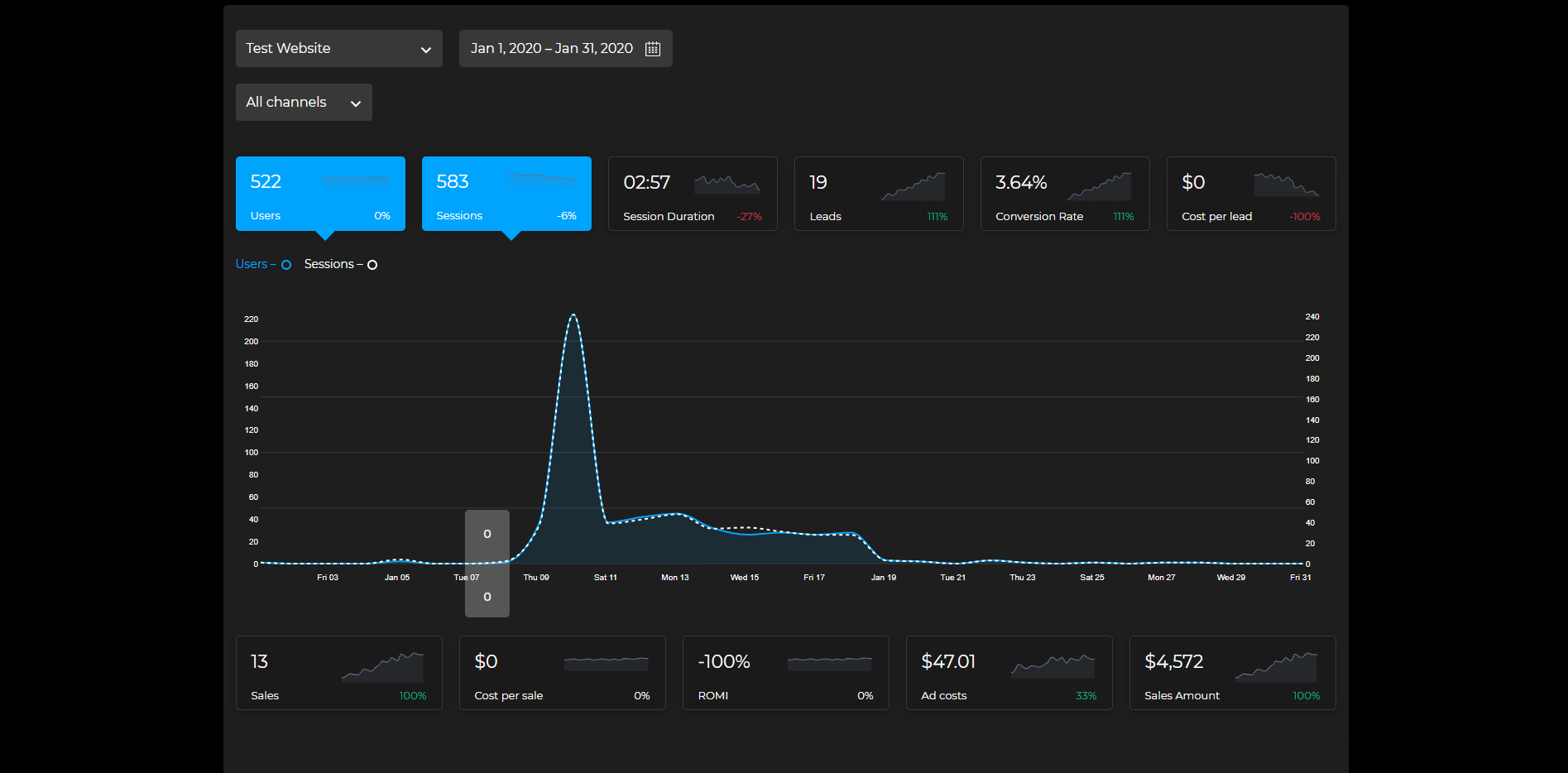
Task: Click the Conversion Rate sparkline graph
Action: [x=1099, y=186]
